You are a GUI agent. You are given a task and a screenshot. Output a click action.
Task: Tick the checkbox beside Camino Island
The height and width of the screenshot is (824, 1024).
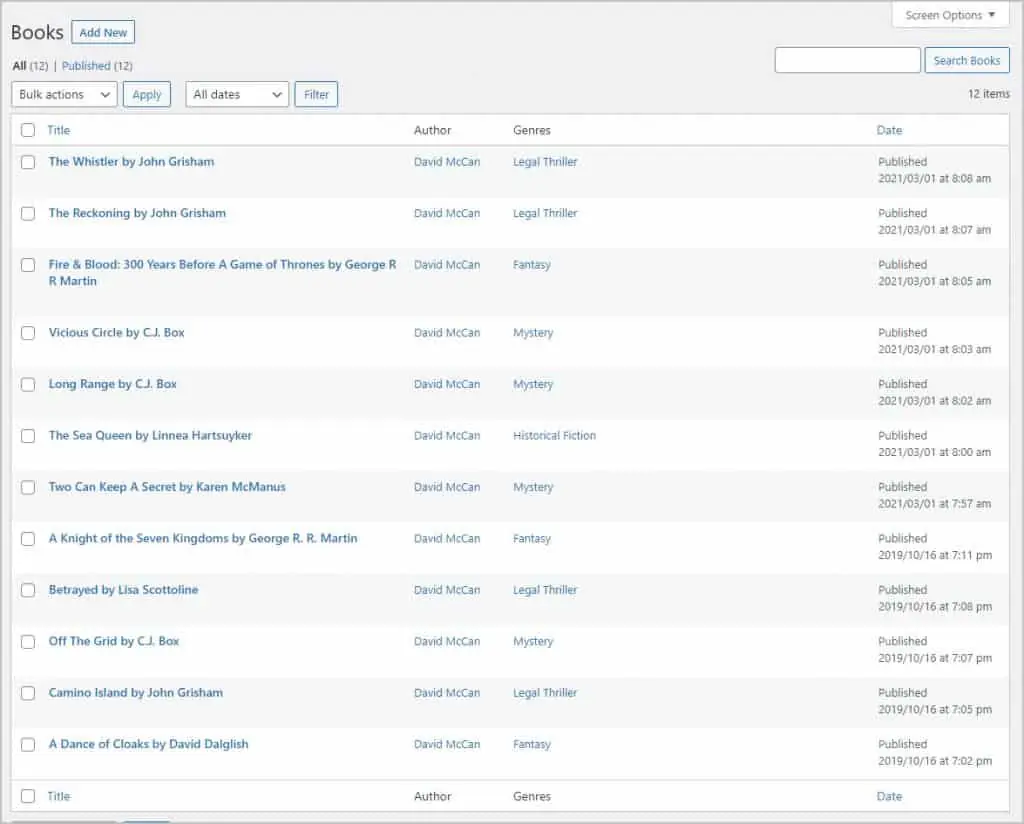coord(28,693)
